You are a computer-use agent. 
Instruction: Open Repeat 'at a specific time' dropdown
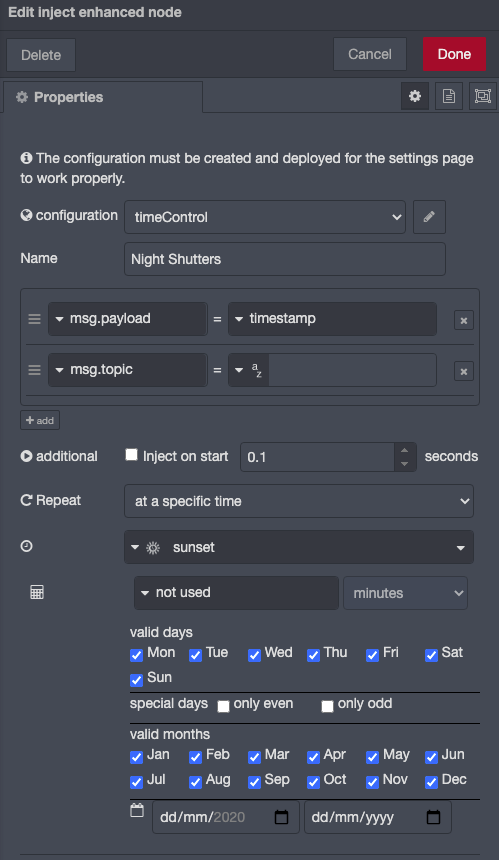click(299, 501)
